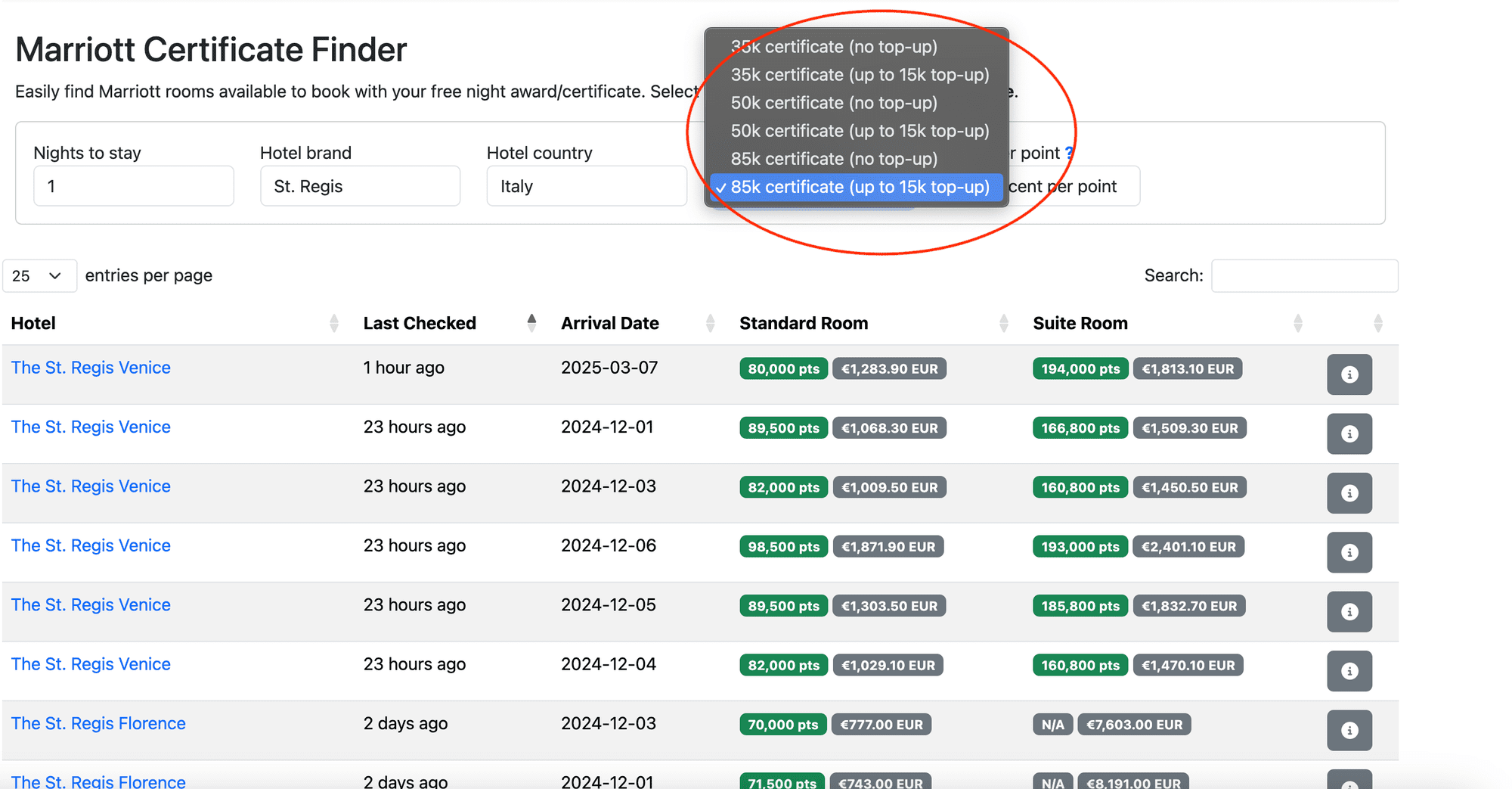Sort table by Standard Room arrows
This screenshot has width=1512, height=789.
[x=1003, y=323]
